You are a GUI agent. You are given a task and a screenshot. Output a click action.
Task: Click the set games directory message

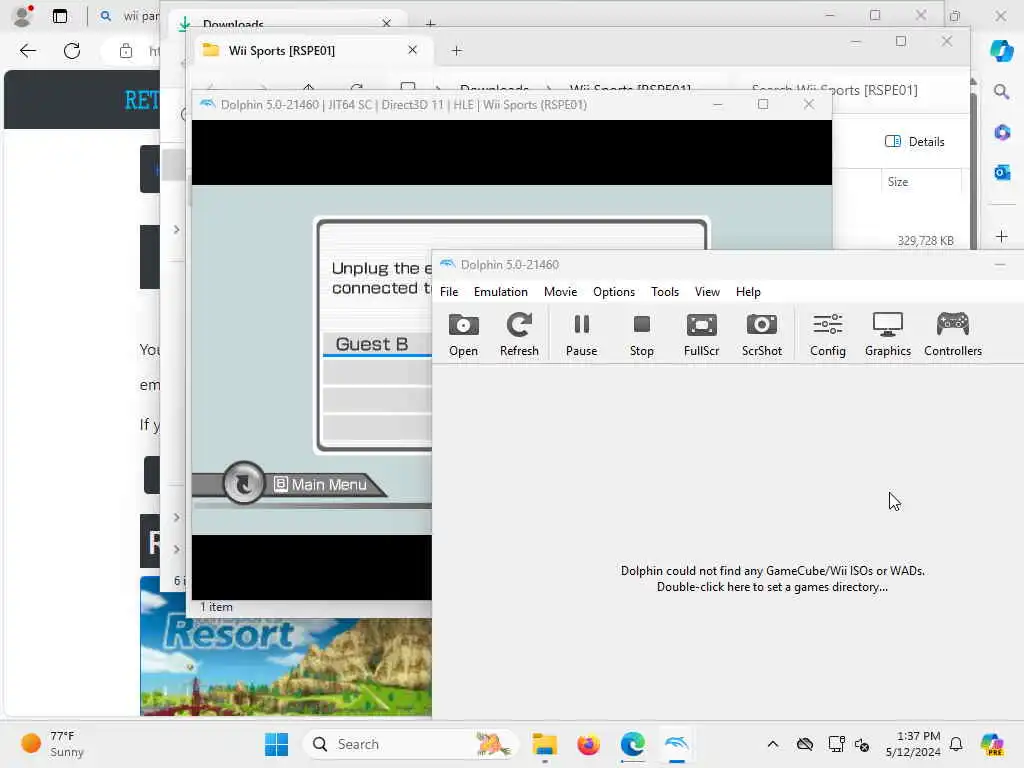(x=773, y=579)
